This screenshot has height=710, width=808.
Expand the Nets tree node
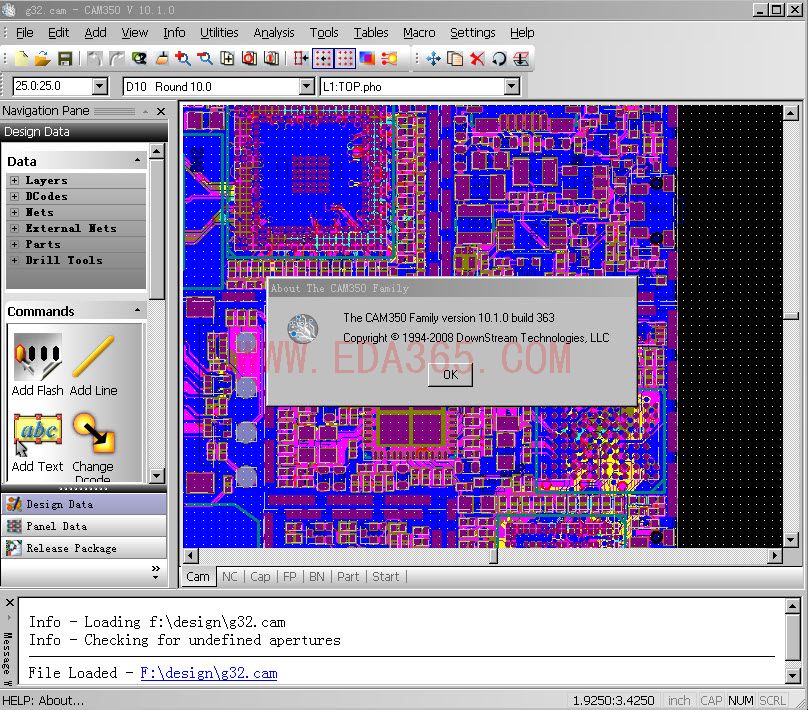pos(14,212)
